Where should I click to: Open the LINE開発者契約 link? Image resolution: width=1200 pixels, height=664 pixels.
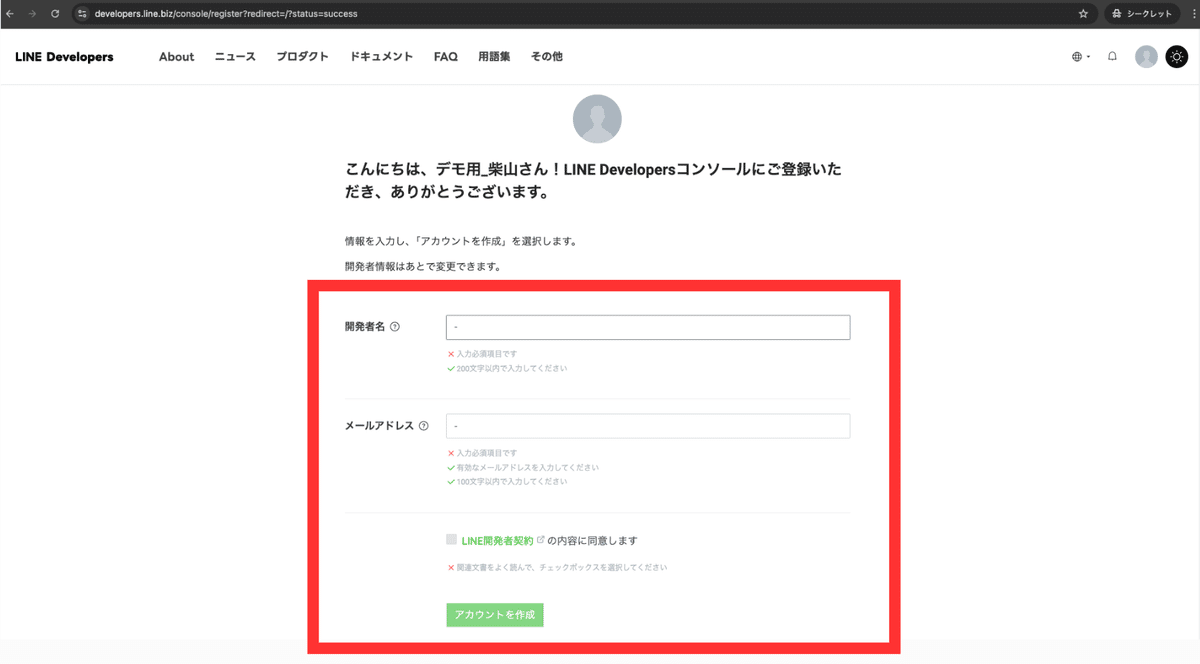[497, 540]
